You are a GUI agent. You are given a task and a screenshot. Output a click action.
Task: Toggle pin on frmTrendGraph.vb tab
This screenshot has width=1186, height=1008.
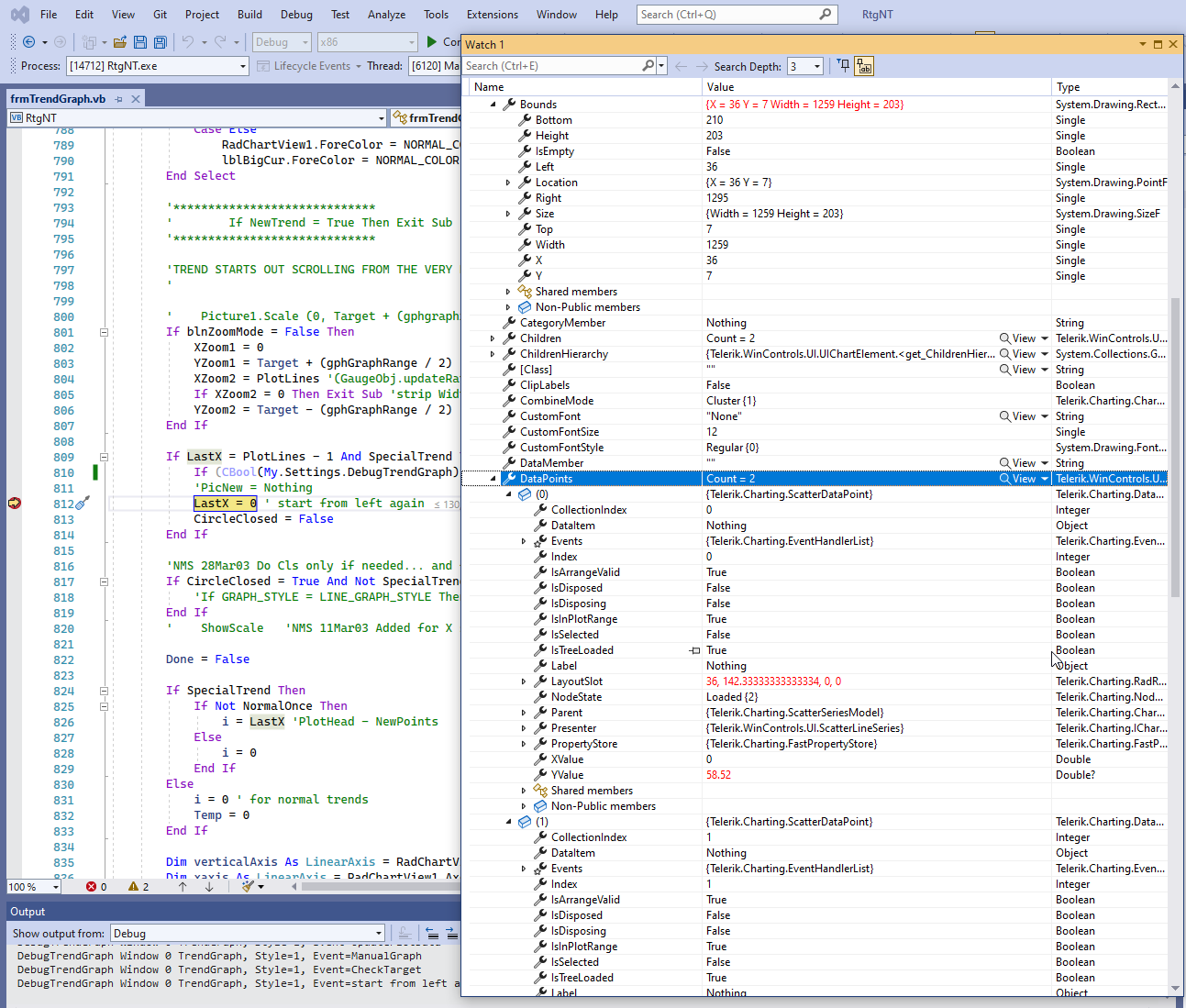coord(119,99)
